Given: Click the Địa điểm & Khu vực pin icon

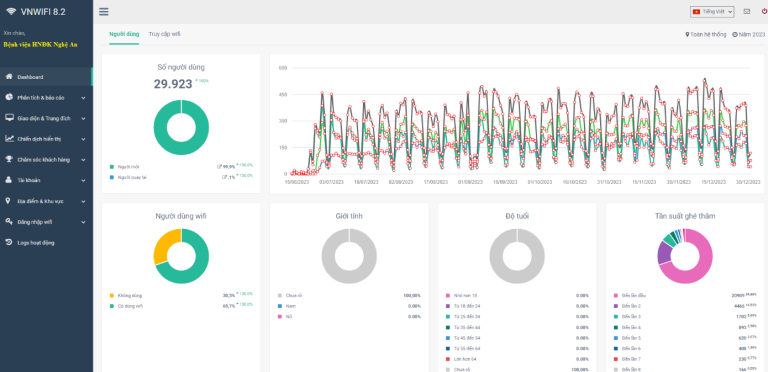Looking at the screenshot, I should pyautogui.click(x=8, y=201).
